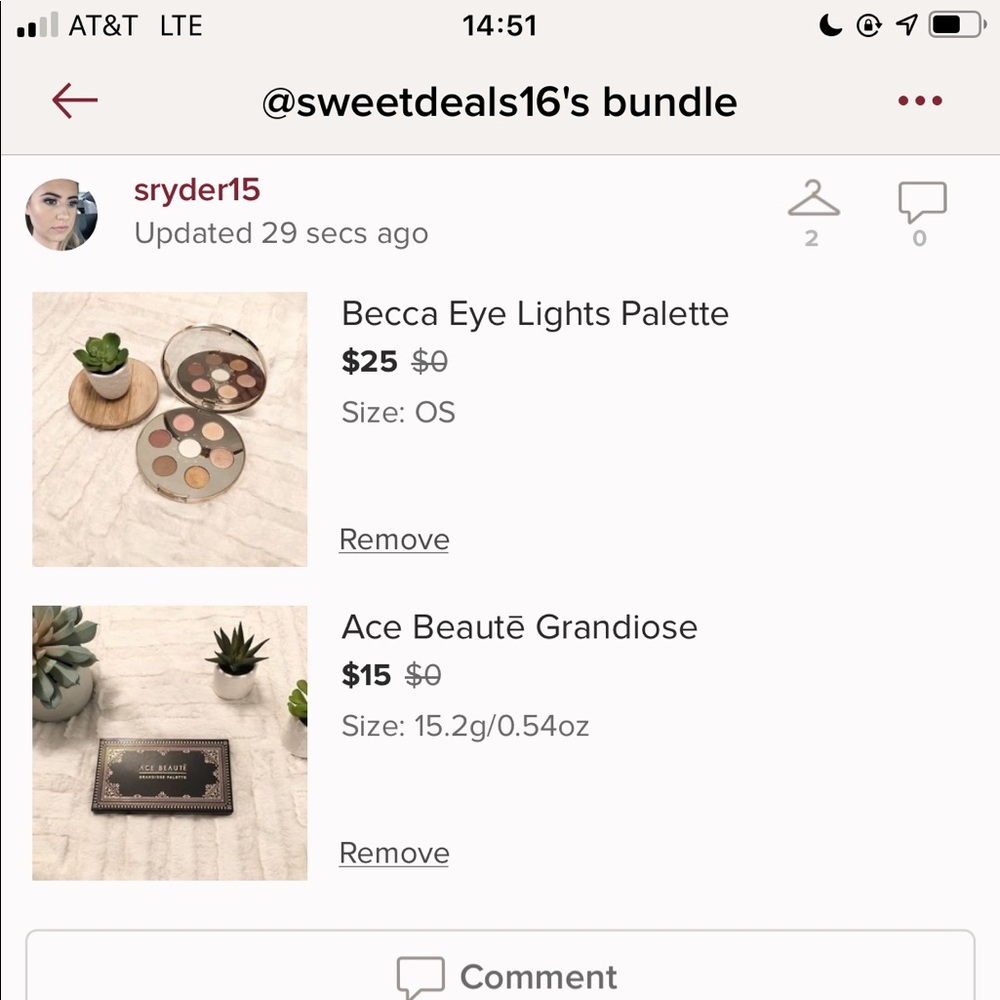Tap the comment bubble icon in Comment button
This screenshot has height=1000, width=1000.
420,977
